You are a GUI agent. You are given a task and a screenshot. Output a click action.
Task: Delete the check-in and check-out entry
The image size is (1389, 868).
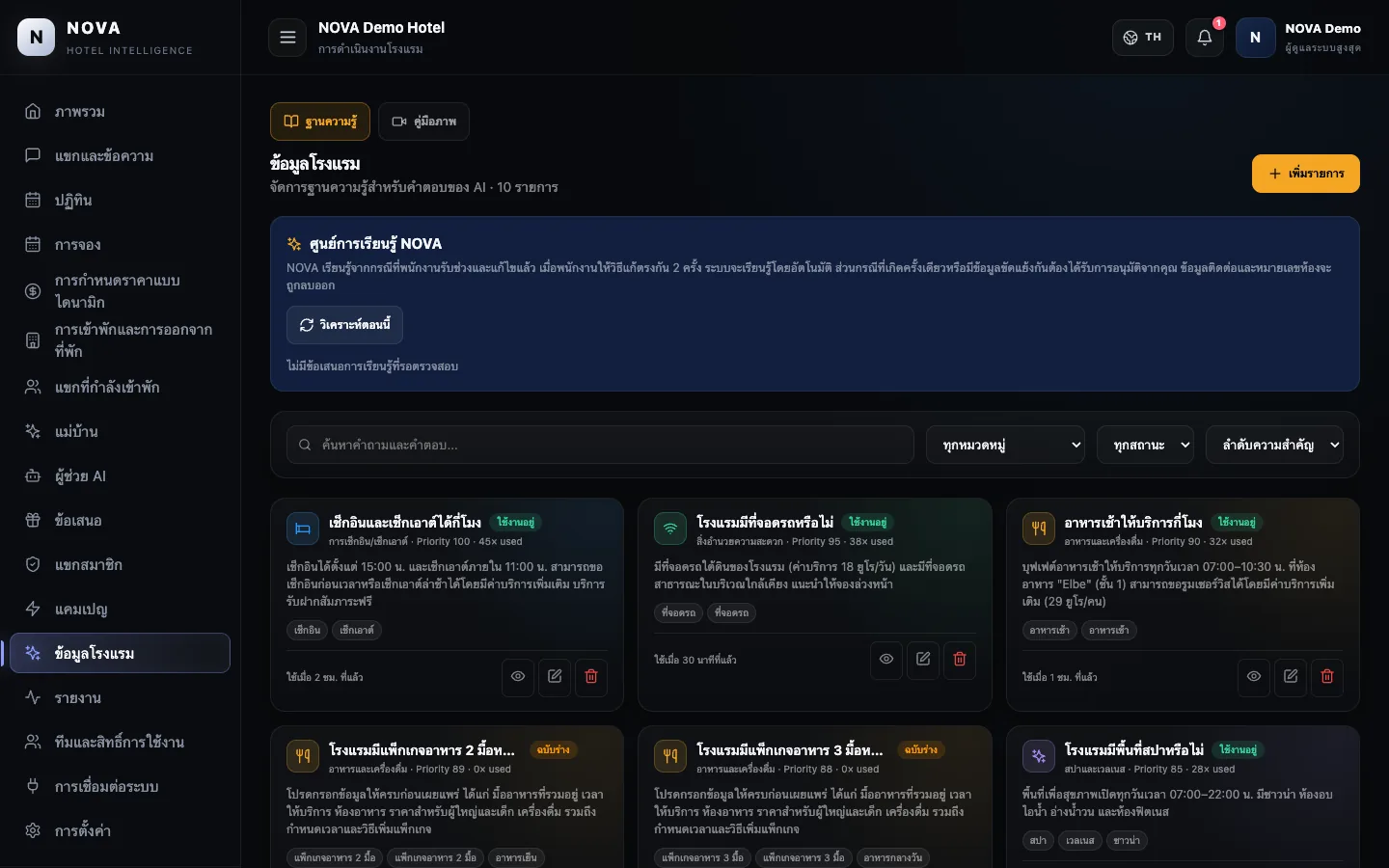pos(591,677)
